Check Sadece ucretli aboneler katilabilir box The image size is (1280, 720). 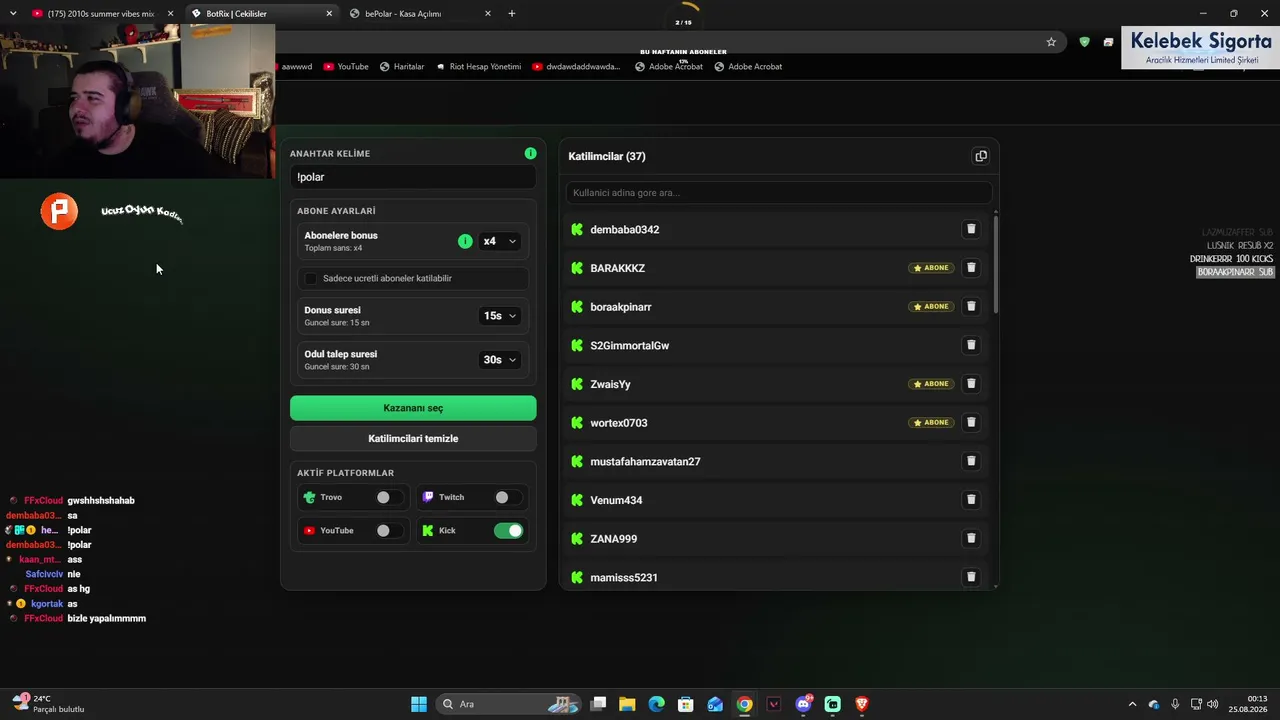click(311, 278)
